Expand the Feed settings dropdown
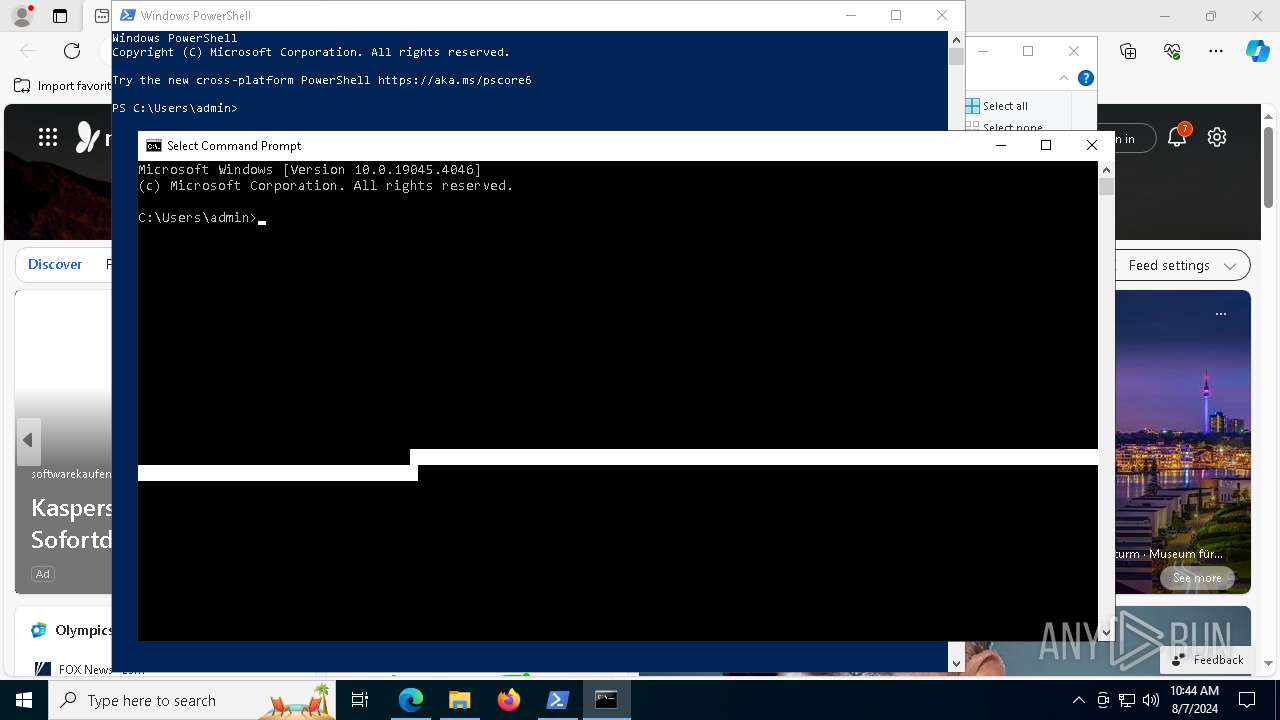This screenshot has height=720, width=1280. coord(1182,265)
